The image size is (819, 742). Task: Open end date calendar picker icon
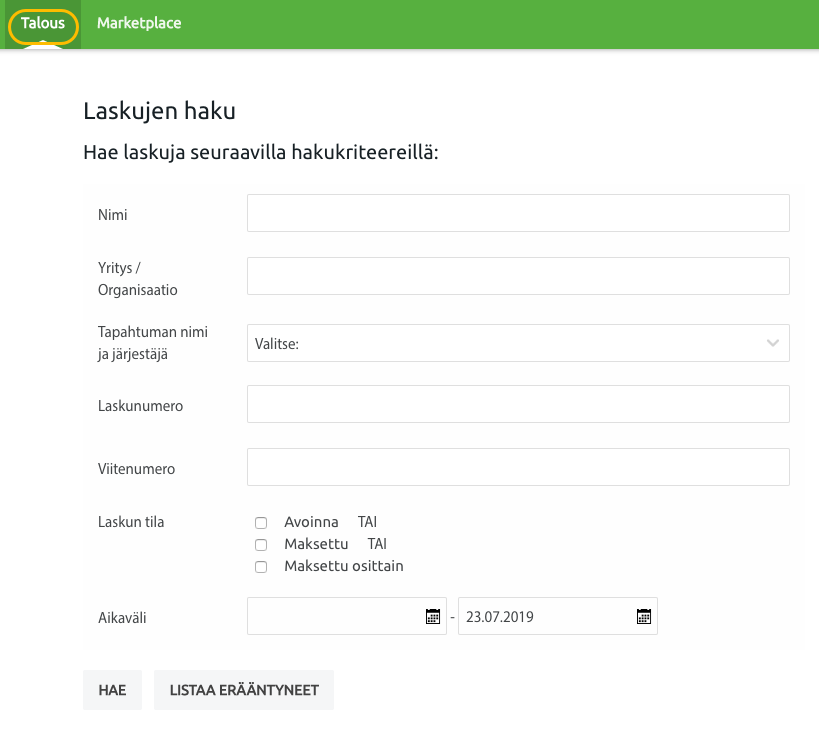click(644, 617)
